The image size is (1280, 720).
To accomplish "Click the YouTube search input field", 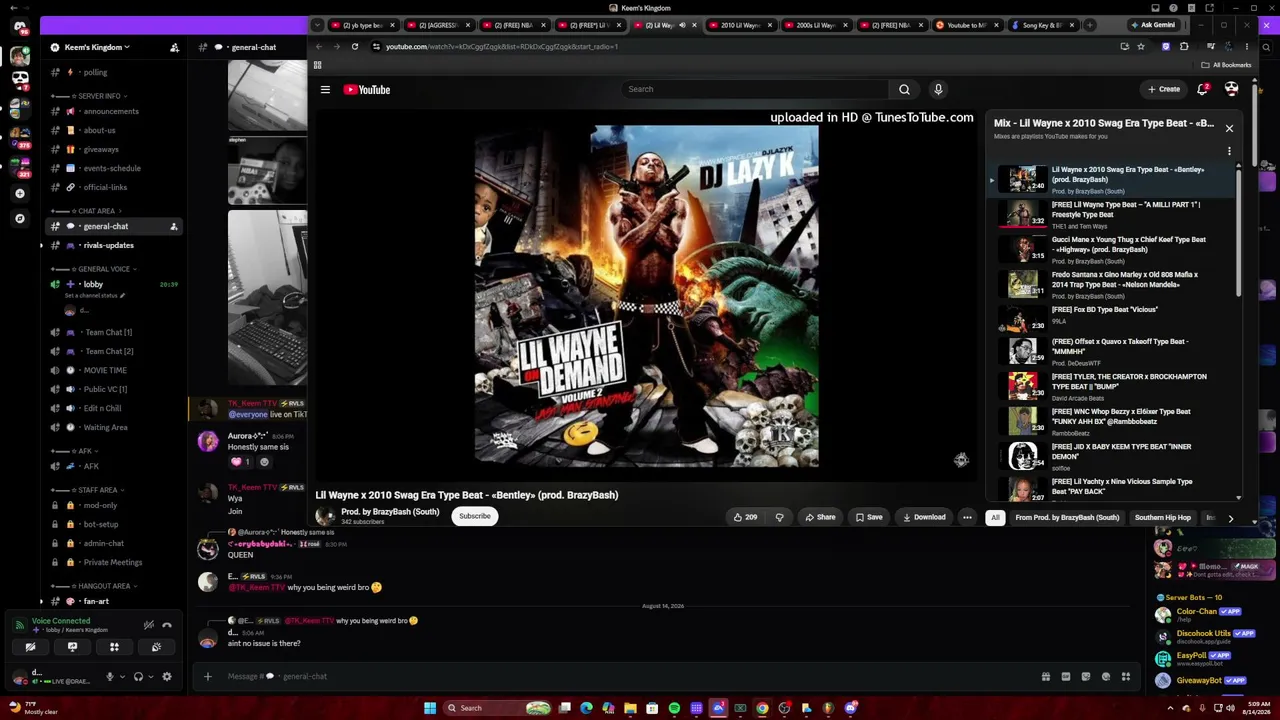I will tap(755, 89).
